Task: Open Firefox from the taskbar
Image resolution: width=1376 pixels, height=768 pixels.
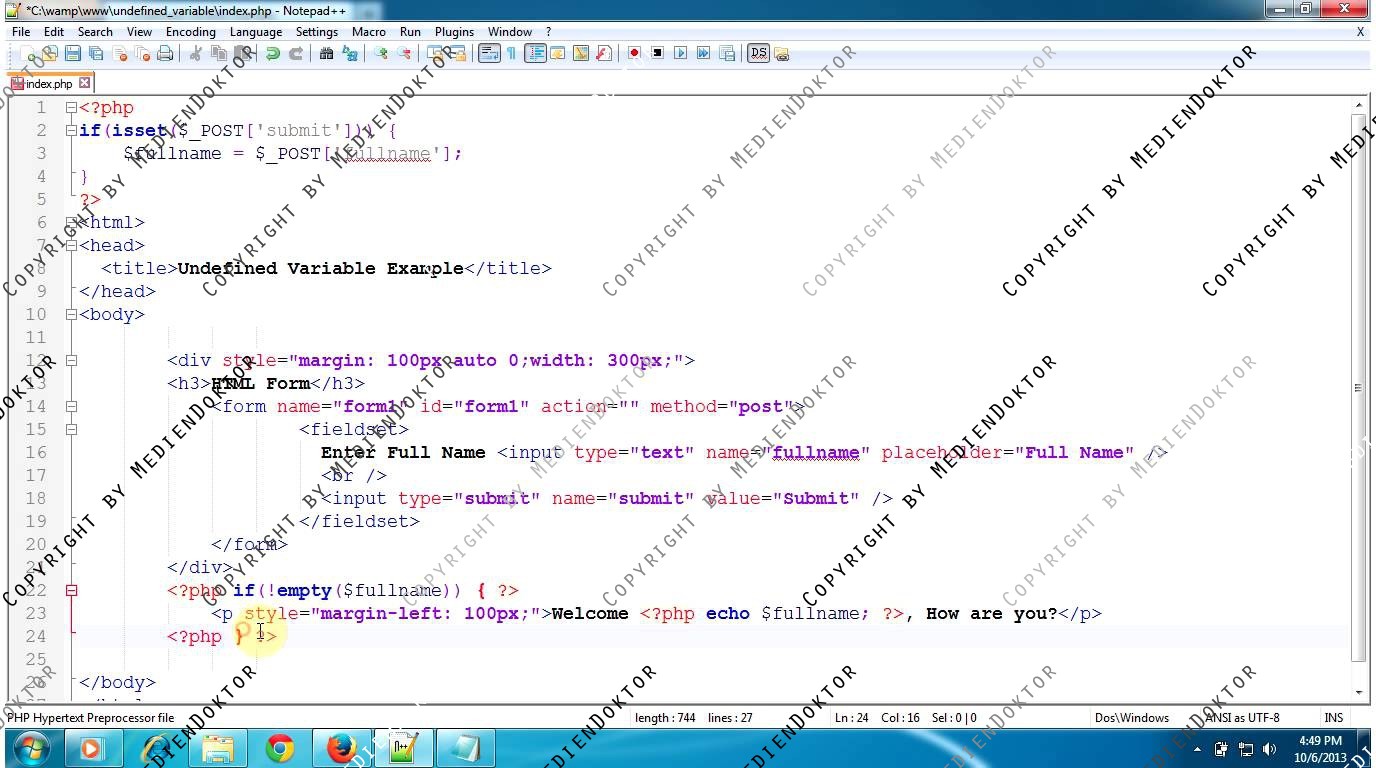Action: (x=341, y=748)
